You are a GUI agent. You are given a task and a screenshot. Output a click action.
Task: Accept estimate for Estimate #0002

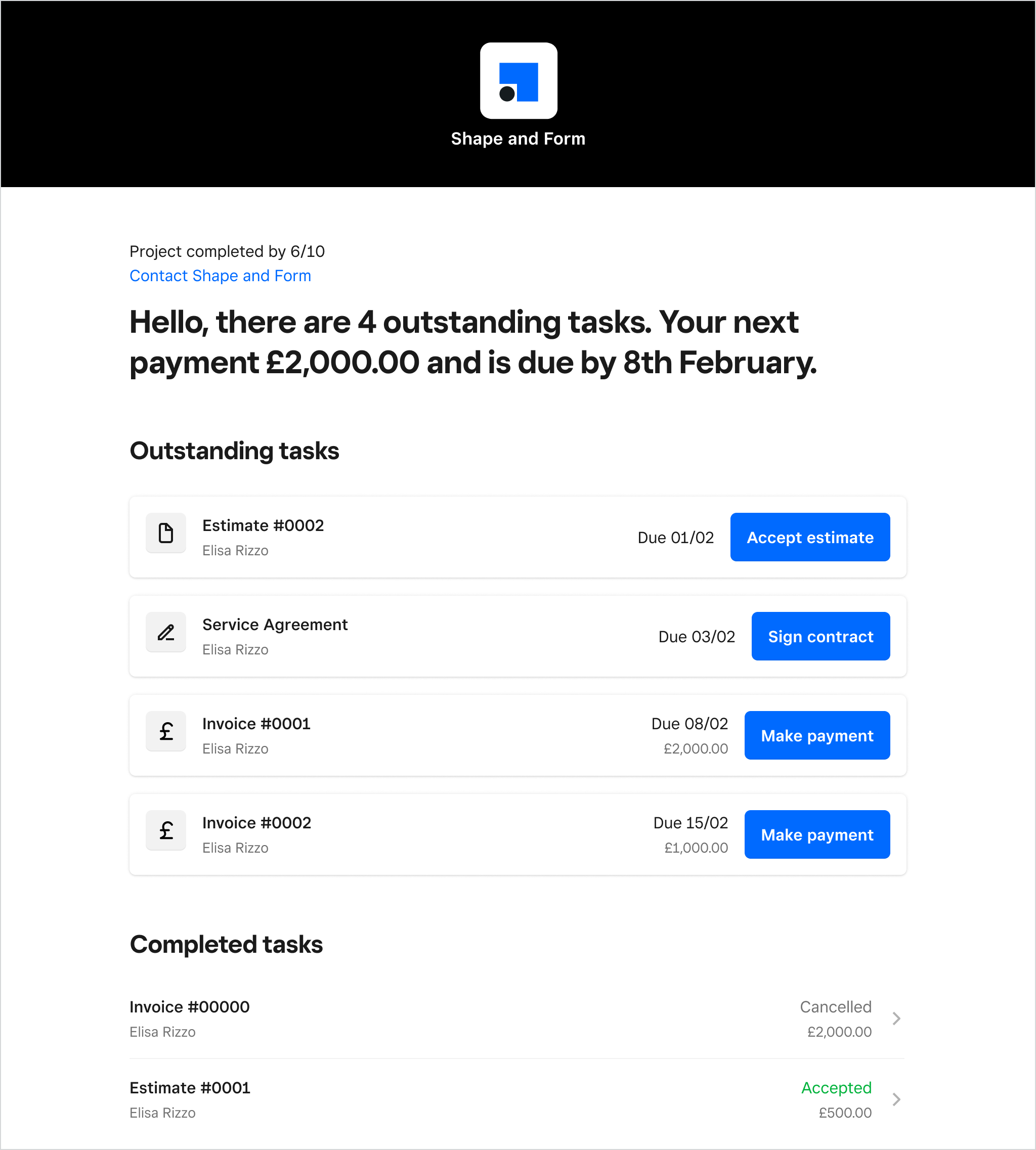pyautogui.click(x=809, y=537)
